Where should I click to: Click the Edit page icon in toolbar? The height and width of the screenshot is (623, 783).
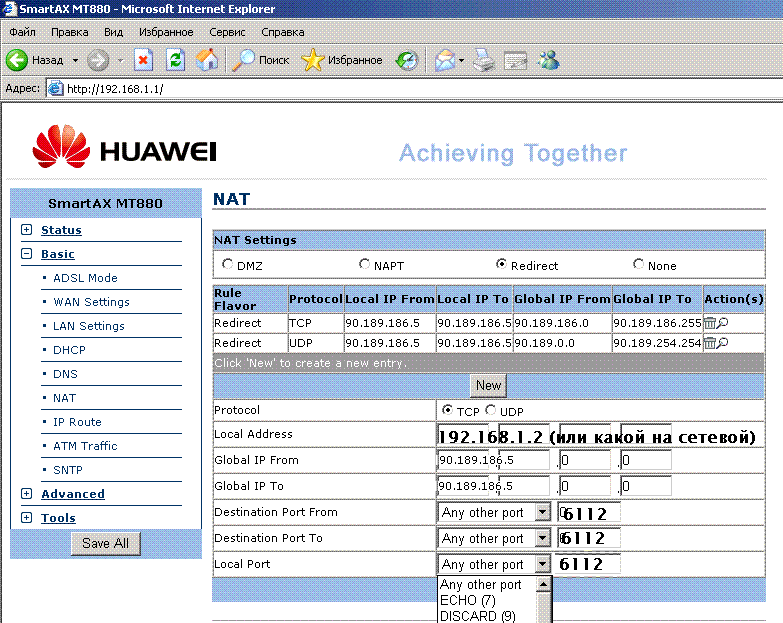516,61
